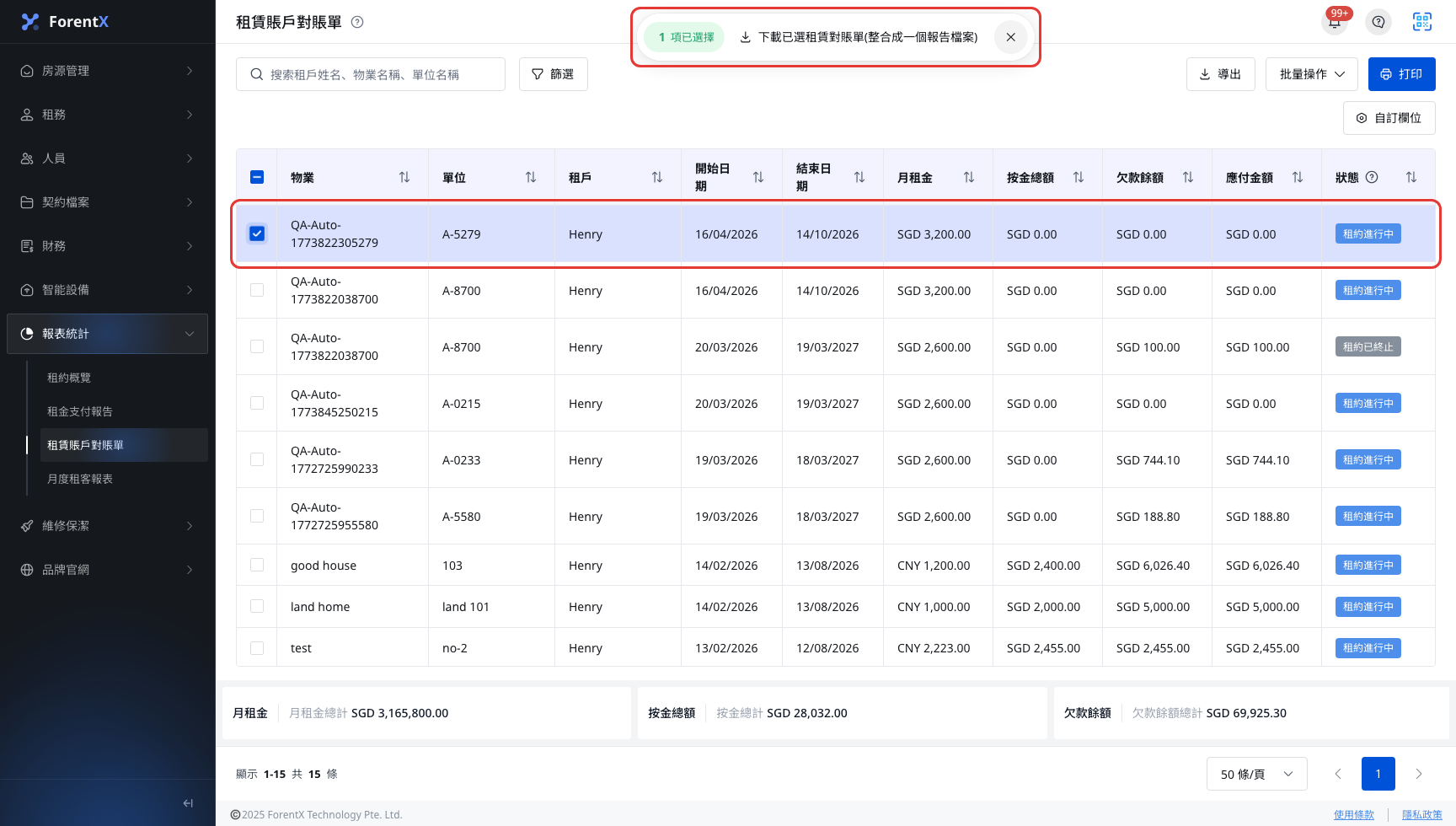The height and width of the screenshot is (826, 1456).
Task: Expand 房源管理 in the sidebar
Action: click(107, 71)
